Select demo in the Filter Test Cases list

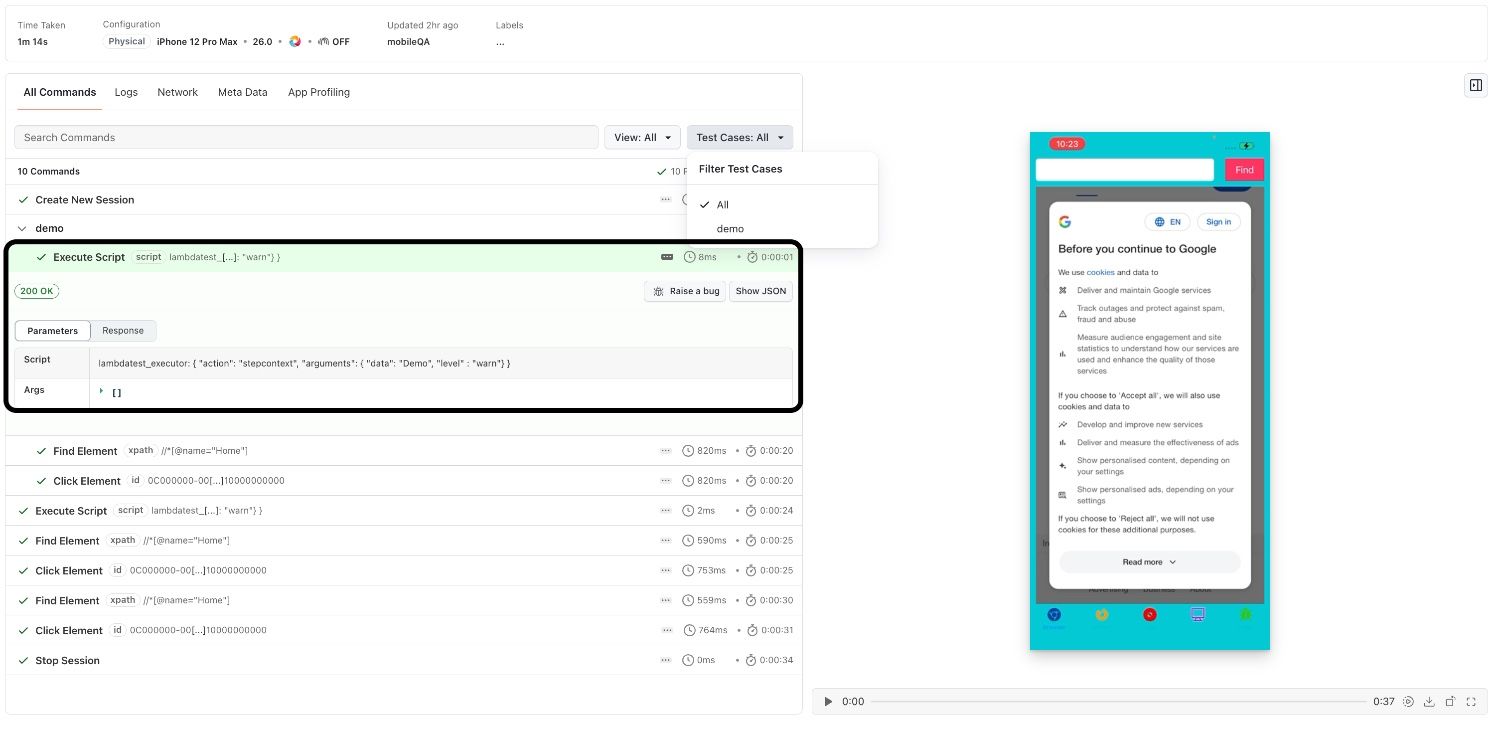click(x=730, y=228)
